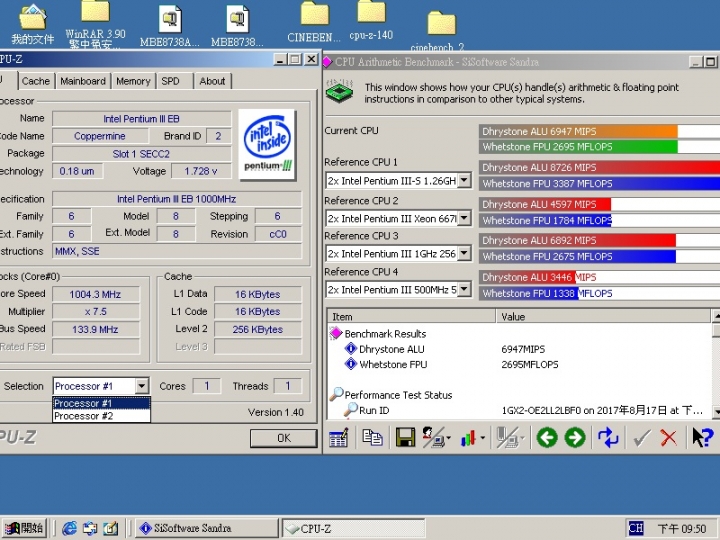Image resolution: width=720 pixels, height=540 pixels.
Task: Click the third quick launch icon
Action: tap(110, 528)
